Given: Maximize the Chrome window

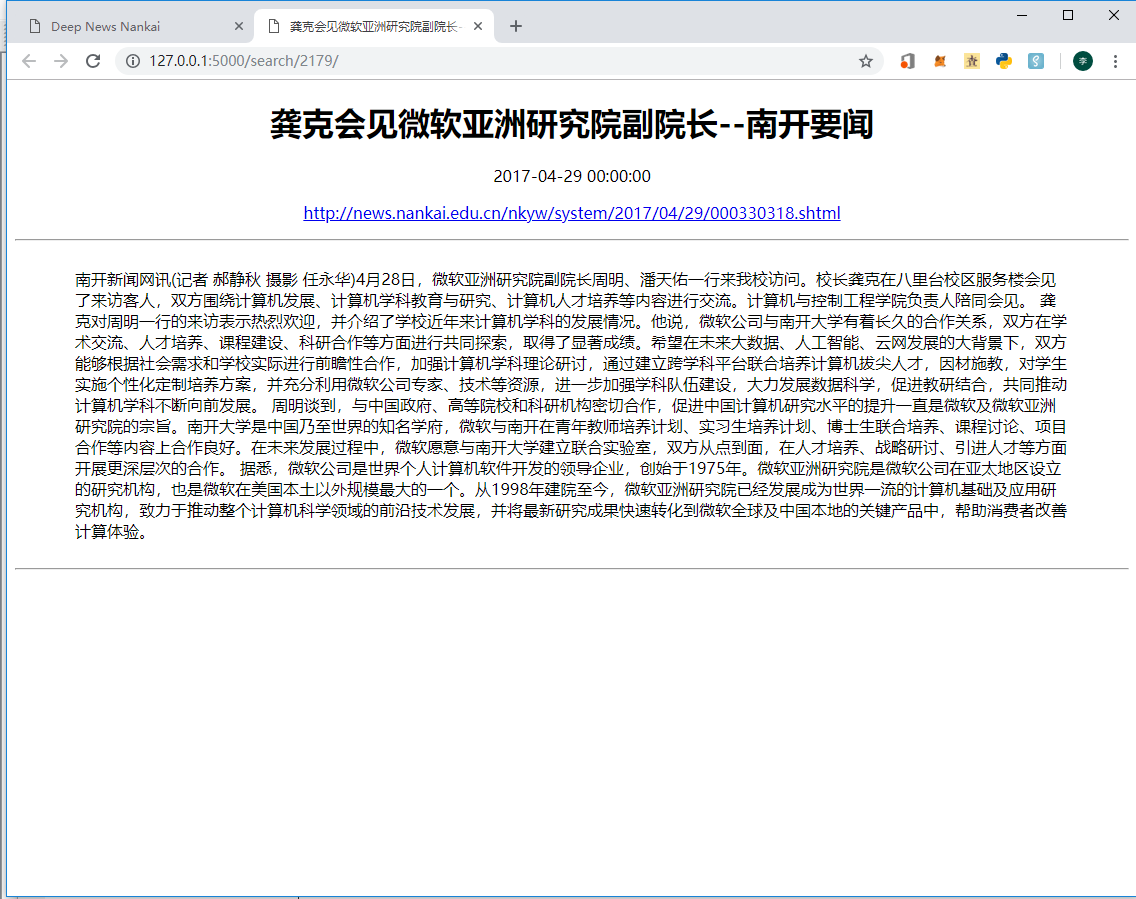Looking at the screenshot, I should (1068, 15).
